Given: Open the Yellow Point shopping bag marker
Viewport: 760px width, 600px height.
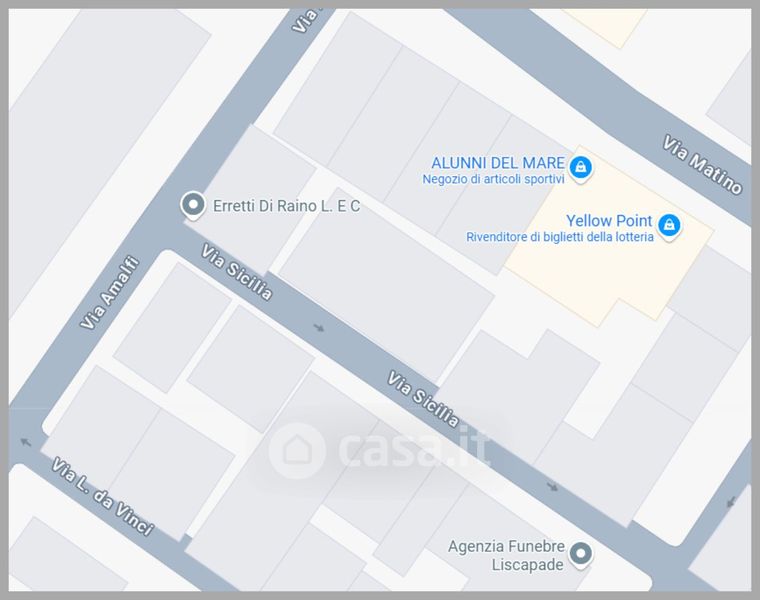Looking at the screenshot, I should (x=669, y=226).
